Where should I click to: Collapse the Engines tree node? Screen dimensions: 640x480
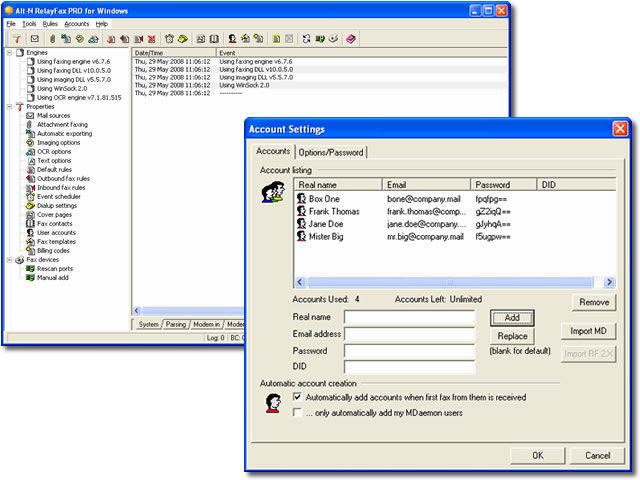coord(9,52)
